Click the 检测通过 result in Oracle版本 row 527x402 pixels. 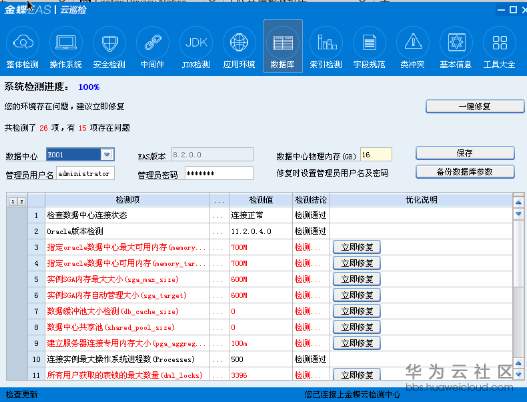[310, 231]
